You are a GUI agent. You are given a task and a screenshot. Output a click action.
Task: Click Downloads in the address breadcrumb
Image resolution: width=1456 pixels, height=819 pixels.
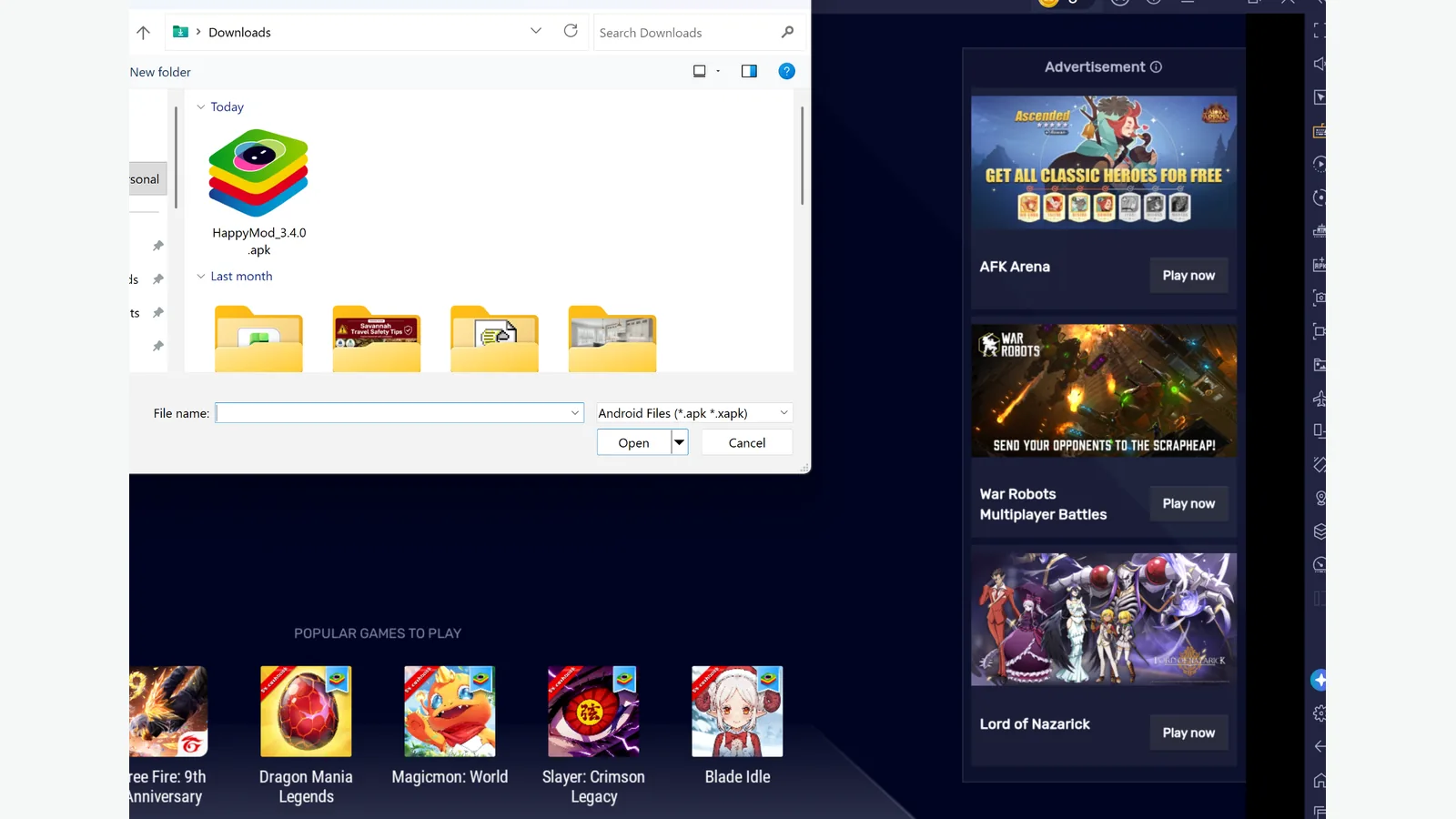coord(239,32)
